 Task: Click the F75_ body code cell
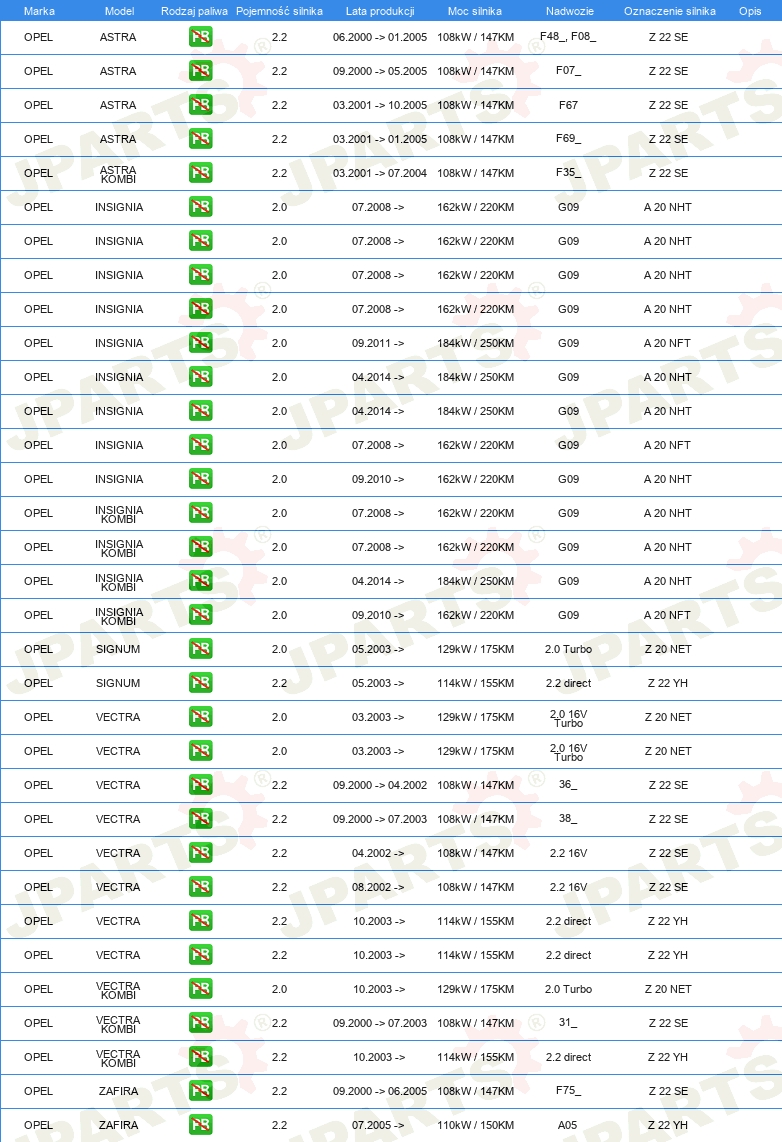[568, 1090]
